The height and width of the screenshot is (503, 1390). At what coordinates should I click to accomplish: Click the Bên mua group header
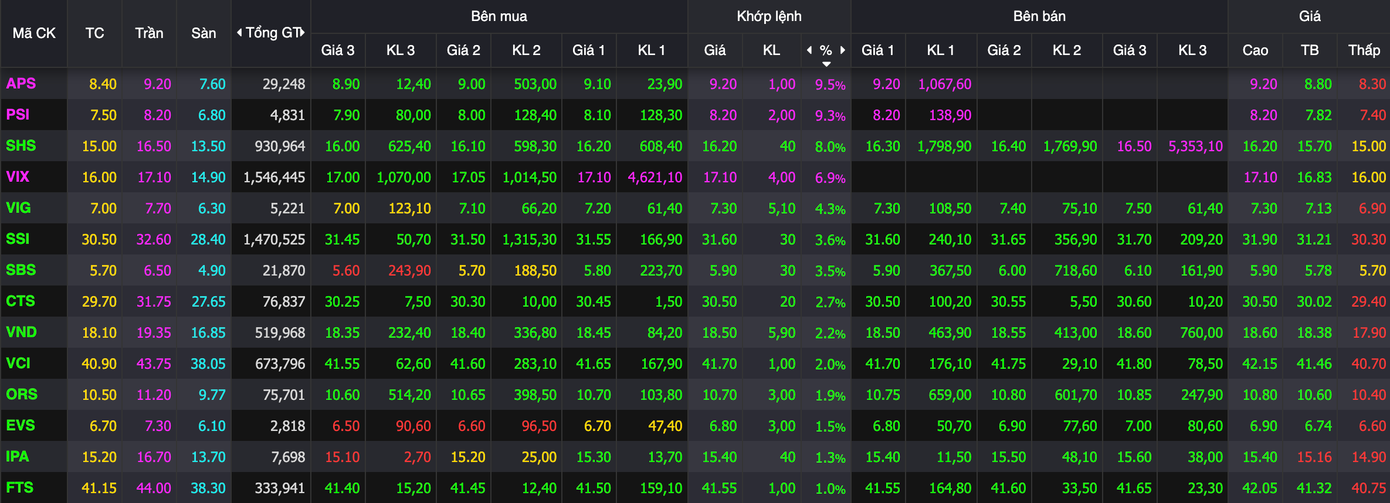[x=499, y=16]
